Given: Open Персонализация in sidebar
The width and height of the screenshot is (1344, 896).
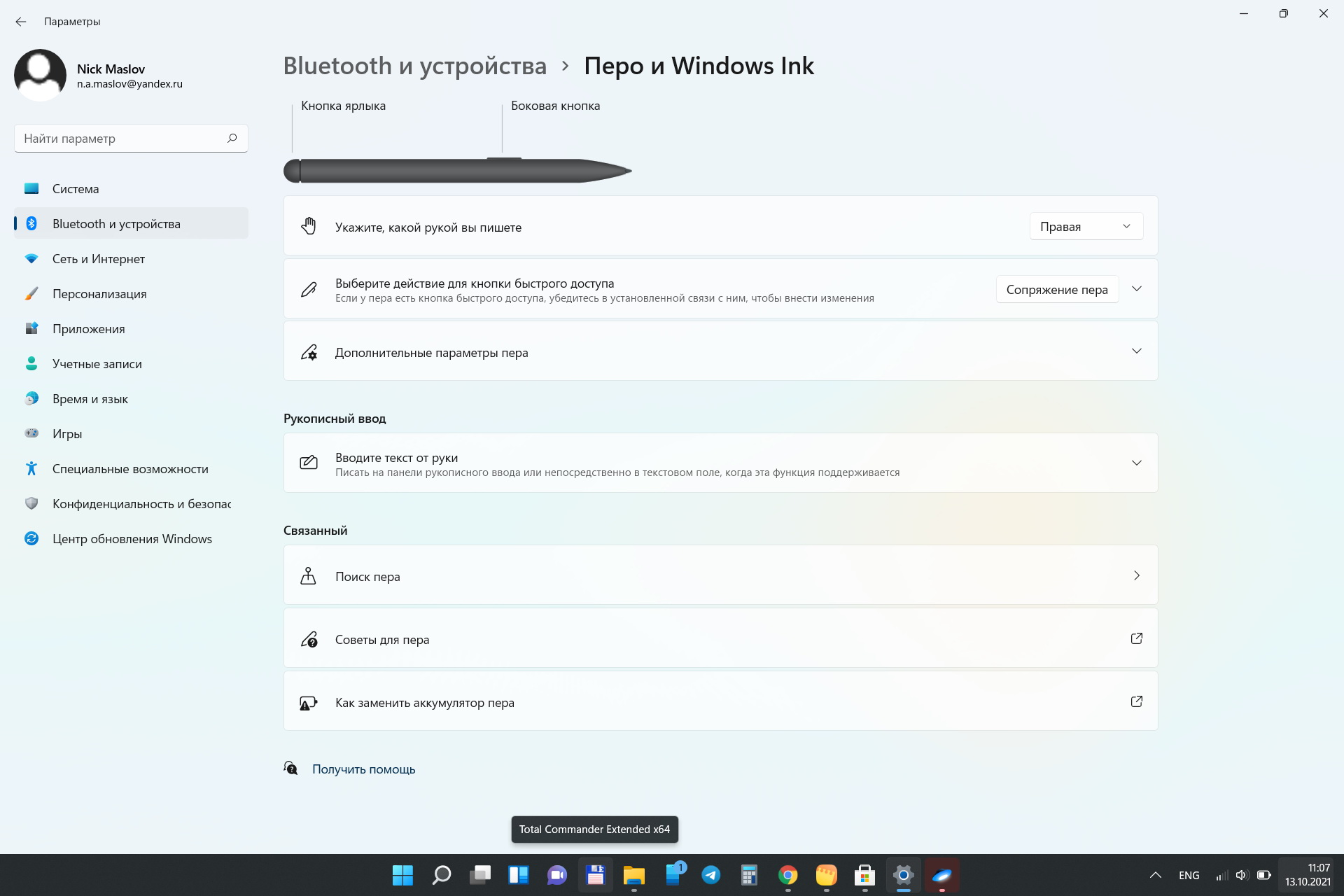Looking at the screenshot, I should tap(99, 294).
